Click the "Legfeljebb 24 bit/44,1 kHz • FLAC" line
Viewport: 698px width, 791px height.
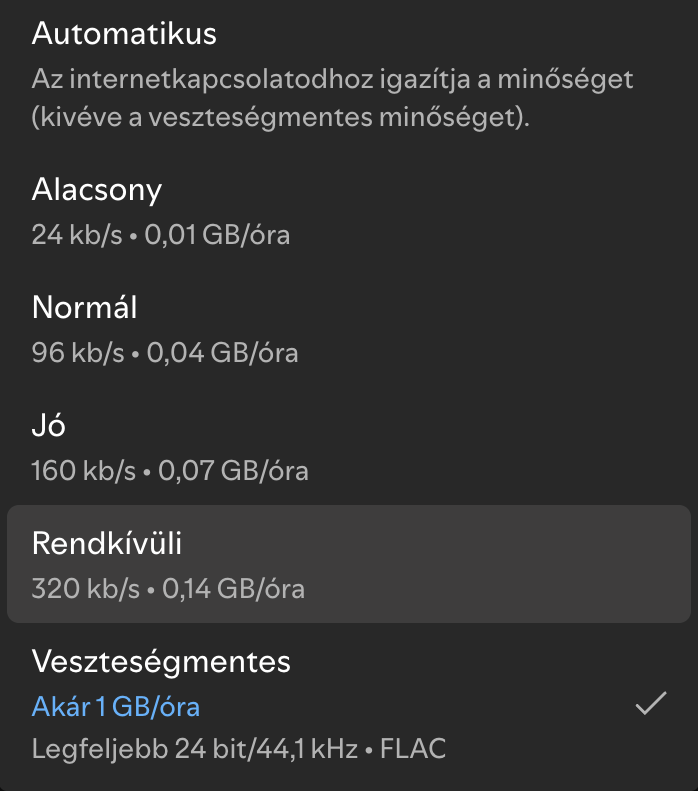coord(238,748)
